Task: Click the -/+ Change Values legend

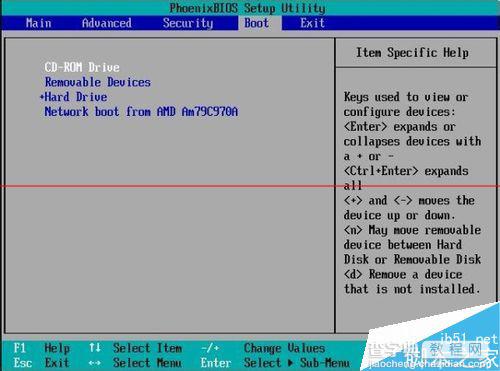Action: 210,348
